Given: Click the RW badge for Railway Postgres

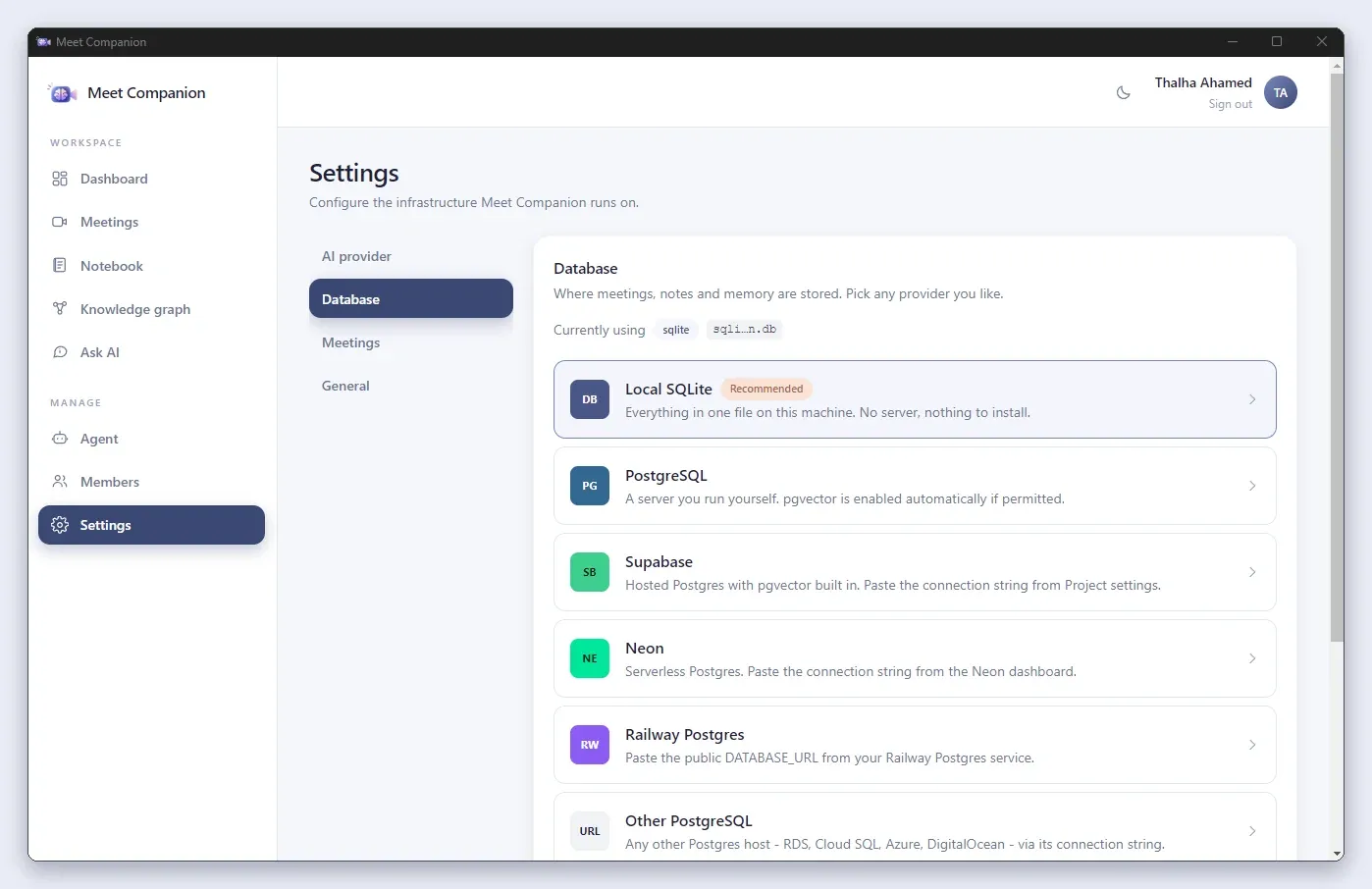Looking at the screenshot, I should click(x=590, y=745).
